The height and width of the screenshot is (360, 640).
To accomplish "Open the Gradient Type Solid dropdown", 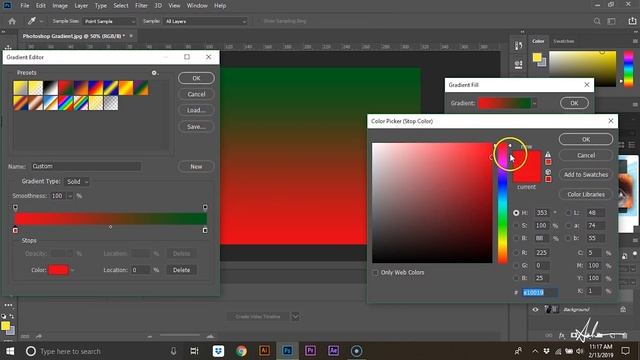I will click(x=77, y=182).
